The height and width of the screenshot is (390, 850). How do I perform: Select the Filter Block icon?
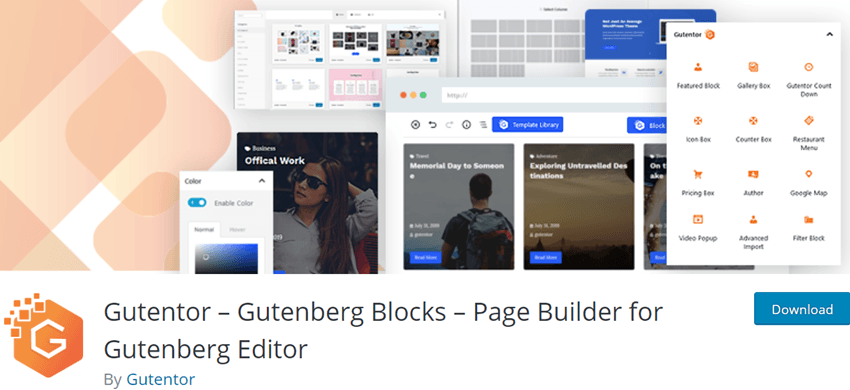tap(808, 219)
